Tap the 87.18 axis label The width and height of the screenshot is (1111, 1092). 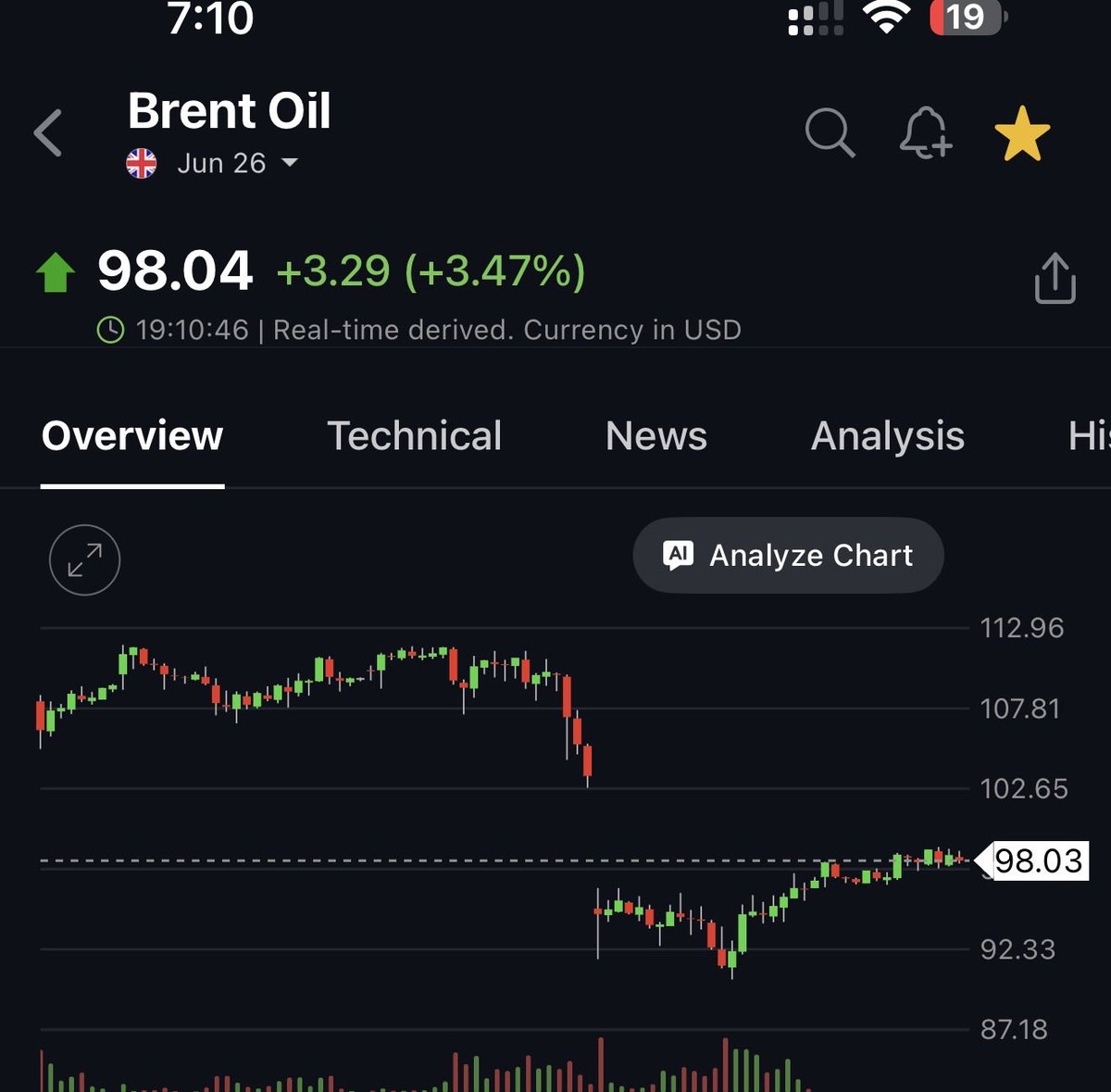point(1015,1029)
